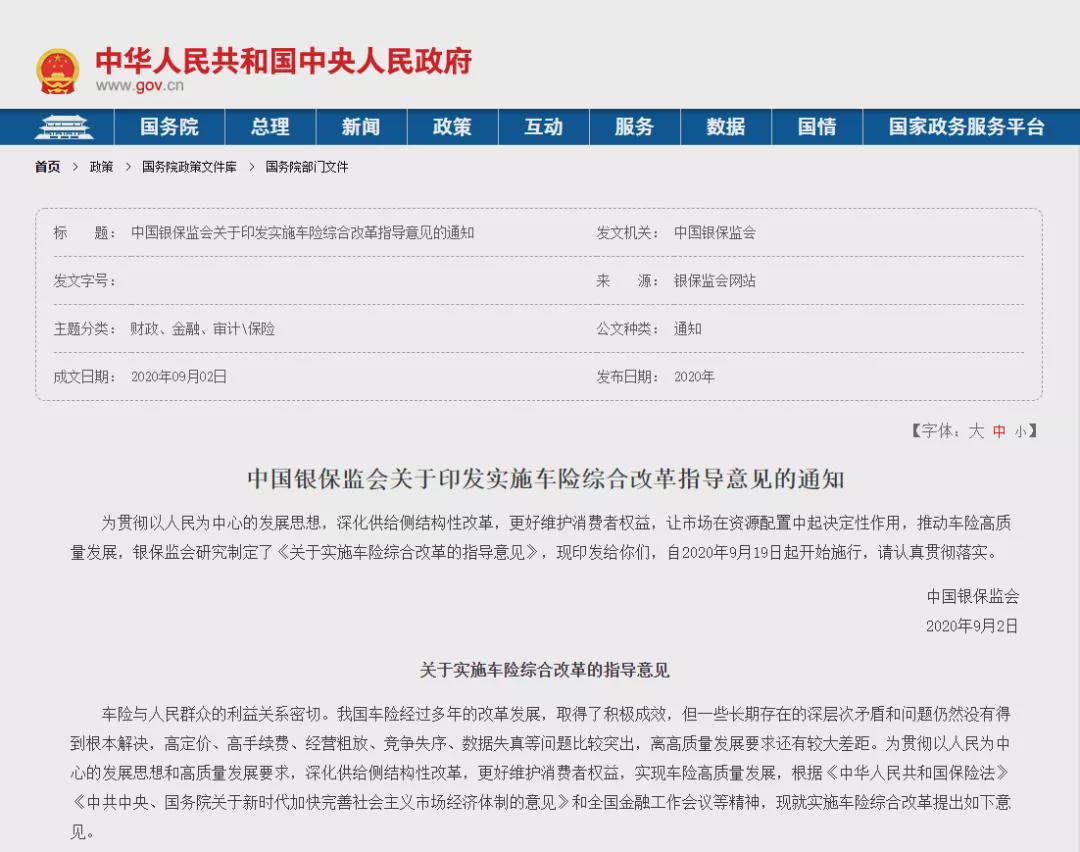
Task: Click the document type value 通知
Action: (x=687, y=329)
